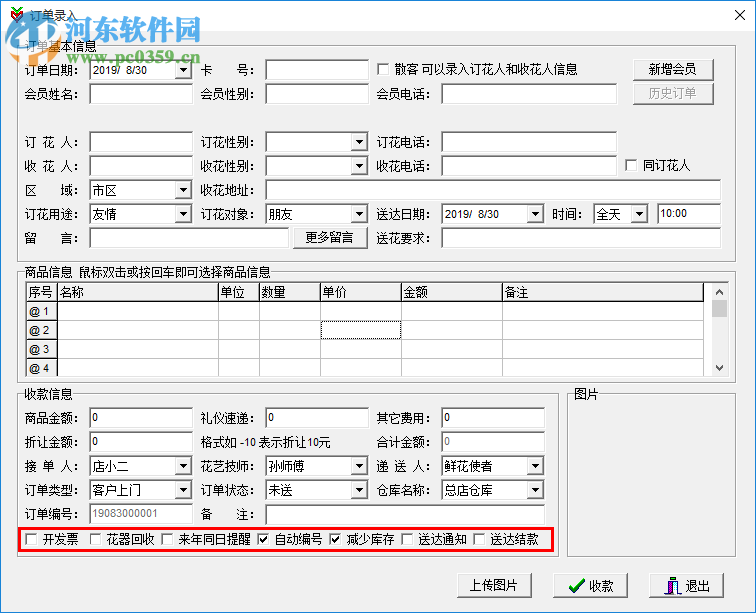Open the 订单类型 dropdown showing 客户上门
756x613 pixels.
click(183, 490)
